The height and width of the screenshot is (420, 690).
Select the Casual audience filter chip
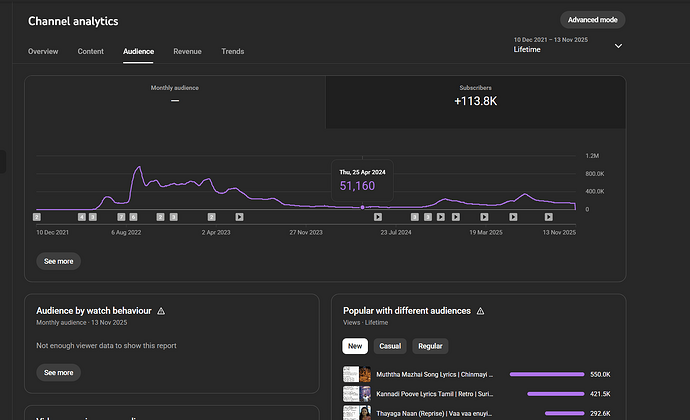(x=389, y=346)
